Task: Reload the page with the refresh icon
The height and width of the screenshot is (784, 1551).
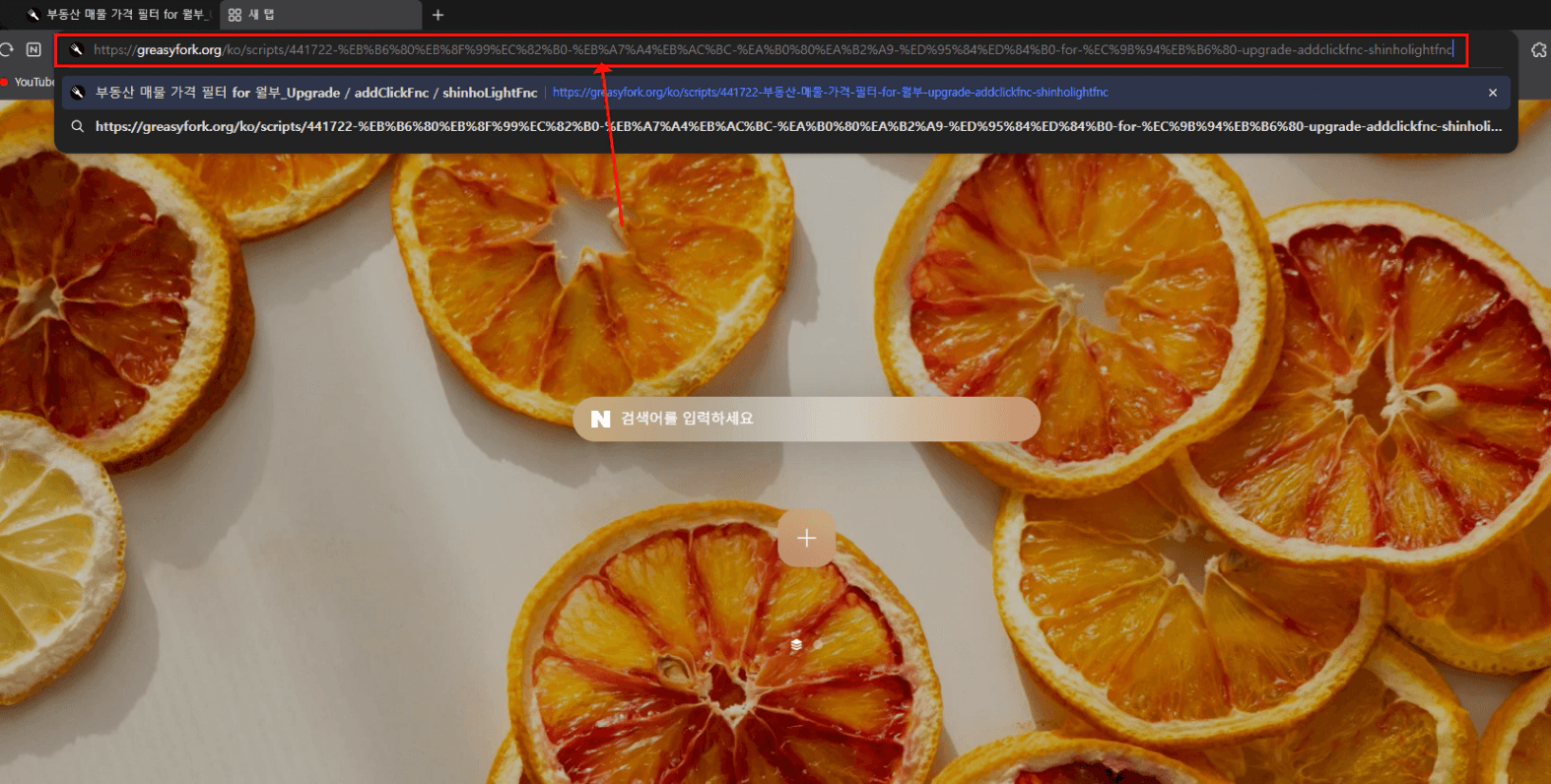Action: click(6, 49)
